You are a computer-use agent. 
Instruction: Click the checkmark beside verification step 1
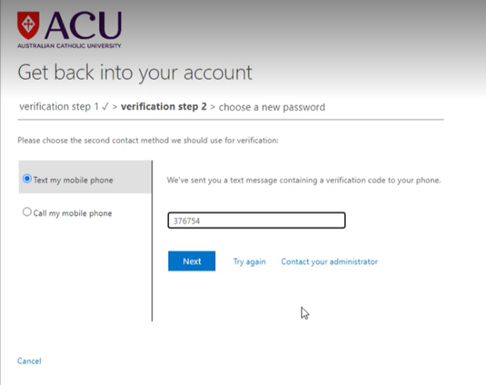click(x=105, y=107)
